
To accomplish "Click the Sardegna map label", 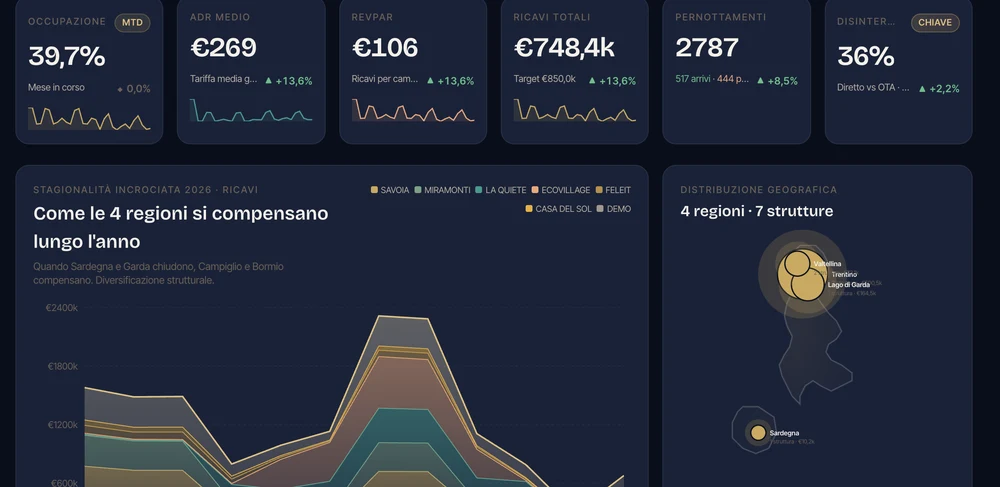I will coord(784,433).
